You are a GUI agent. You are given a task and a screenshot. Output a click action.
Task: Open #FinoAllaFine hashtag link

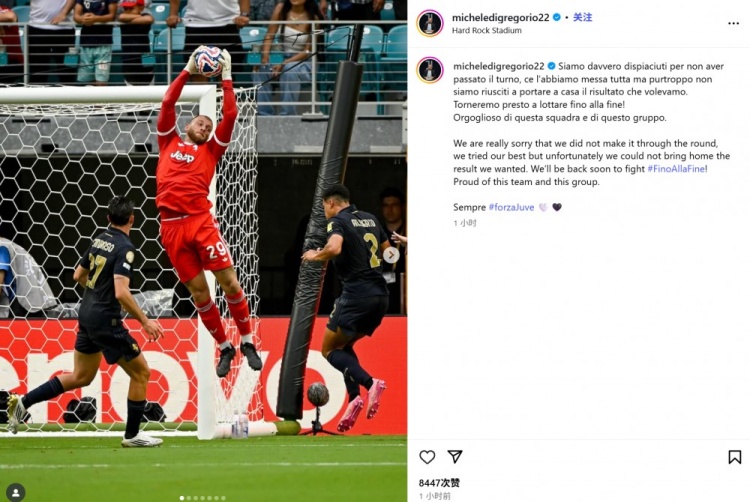coord(677,169)
